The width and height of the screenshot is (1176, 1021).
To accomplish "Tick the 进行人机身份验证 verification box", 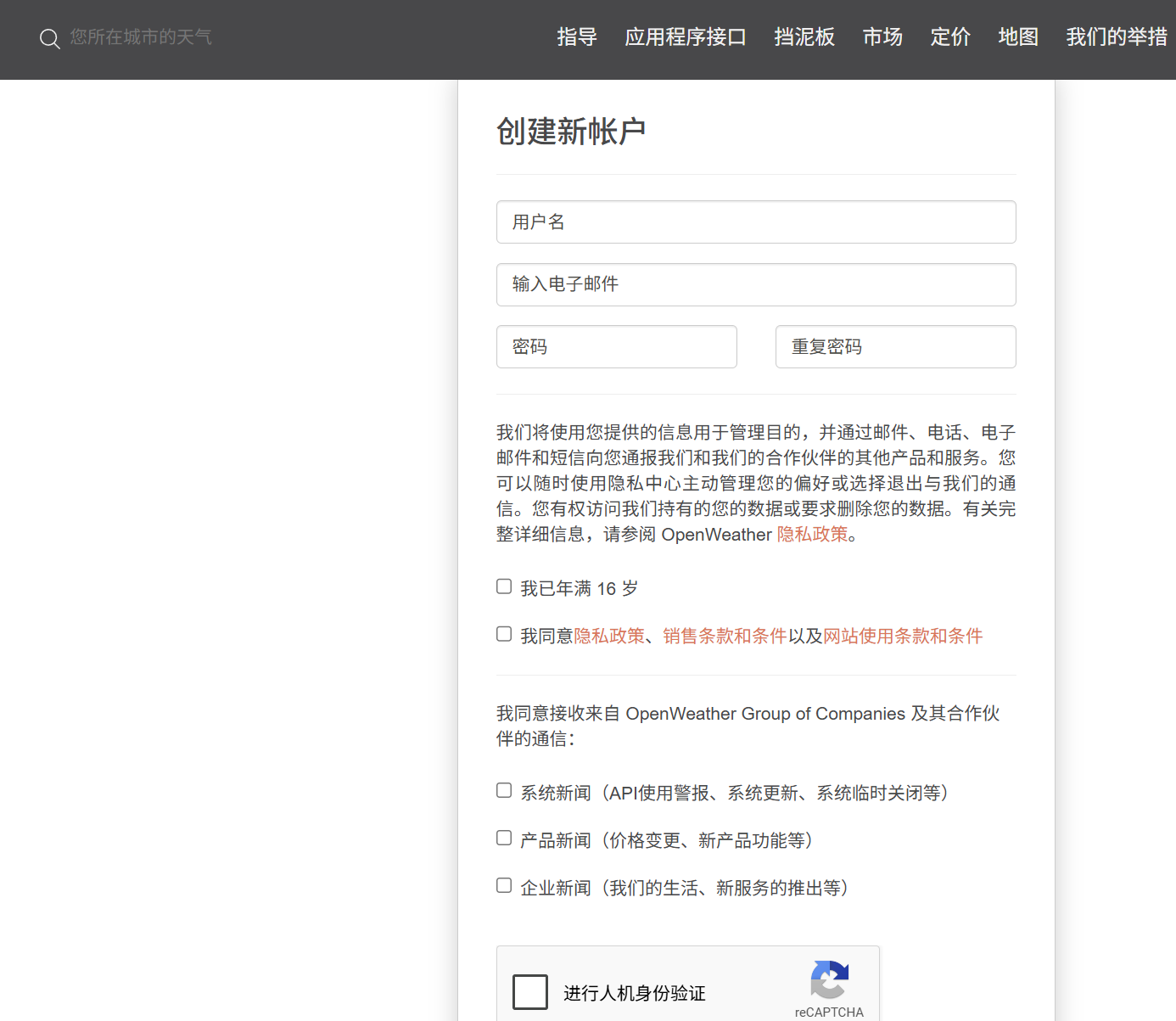I will pos(530,991).
